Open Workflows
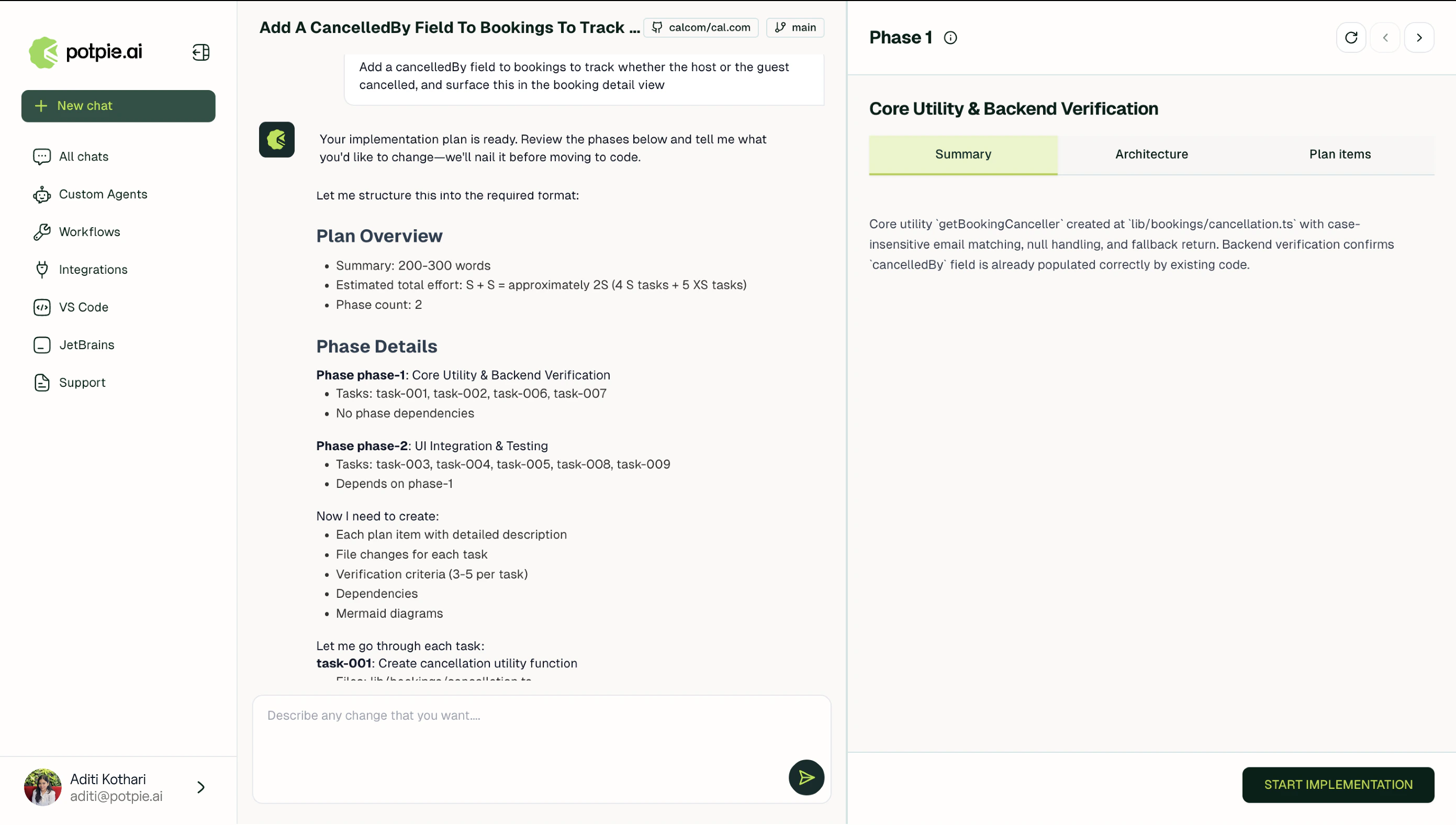 89,231
